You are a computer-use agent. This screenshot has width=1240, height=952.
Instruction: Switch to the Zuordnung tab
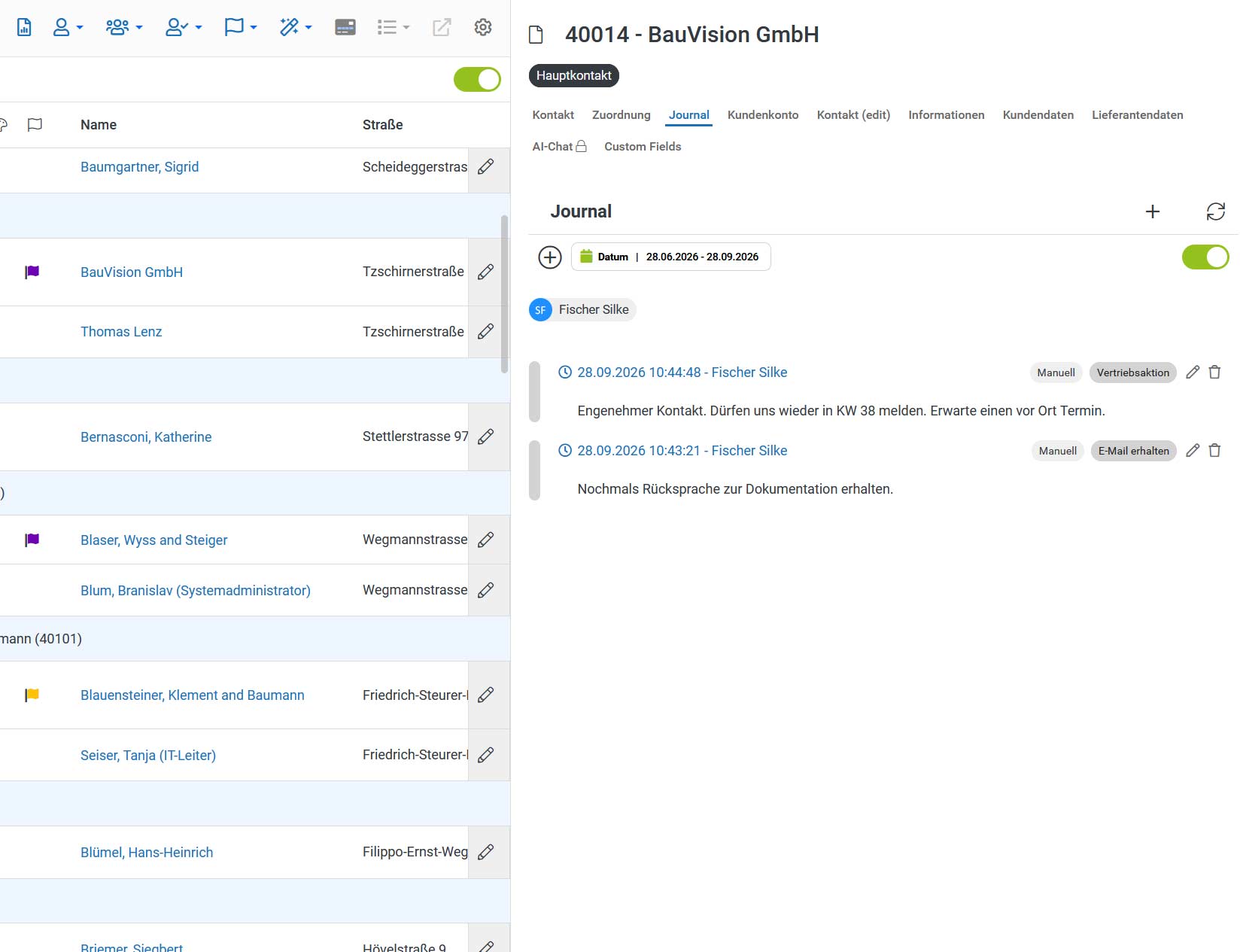click(622, 114)
